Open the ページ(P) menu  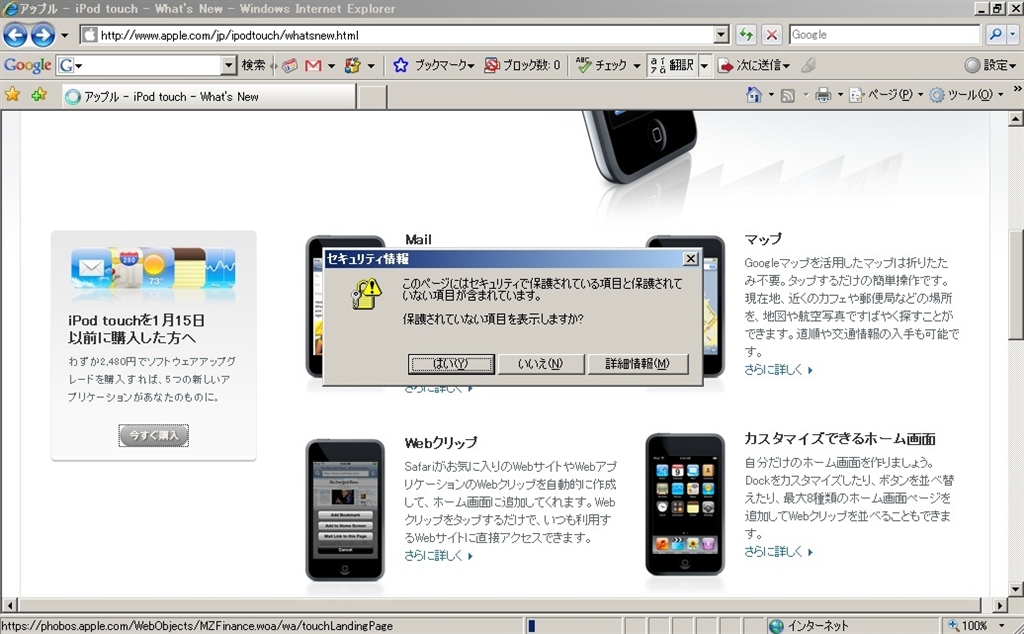(x=886, y=95)
